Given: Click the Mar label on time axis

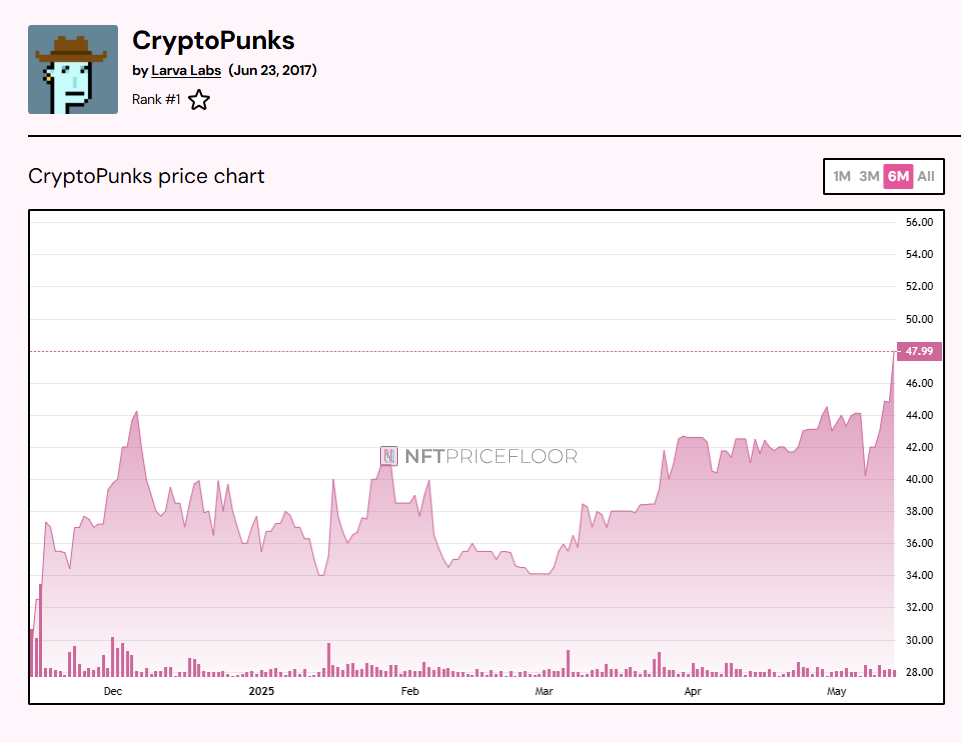Looking at the screenshot, I should [544, 691].
